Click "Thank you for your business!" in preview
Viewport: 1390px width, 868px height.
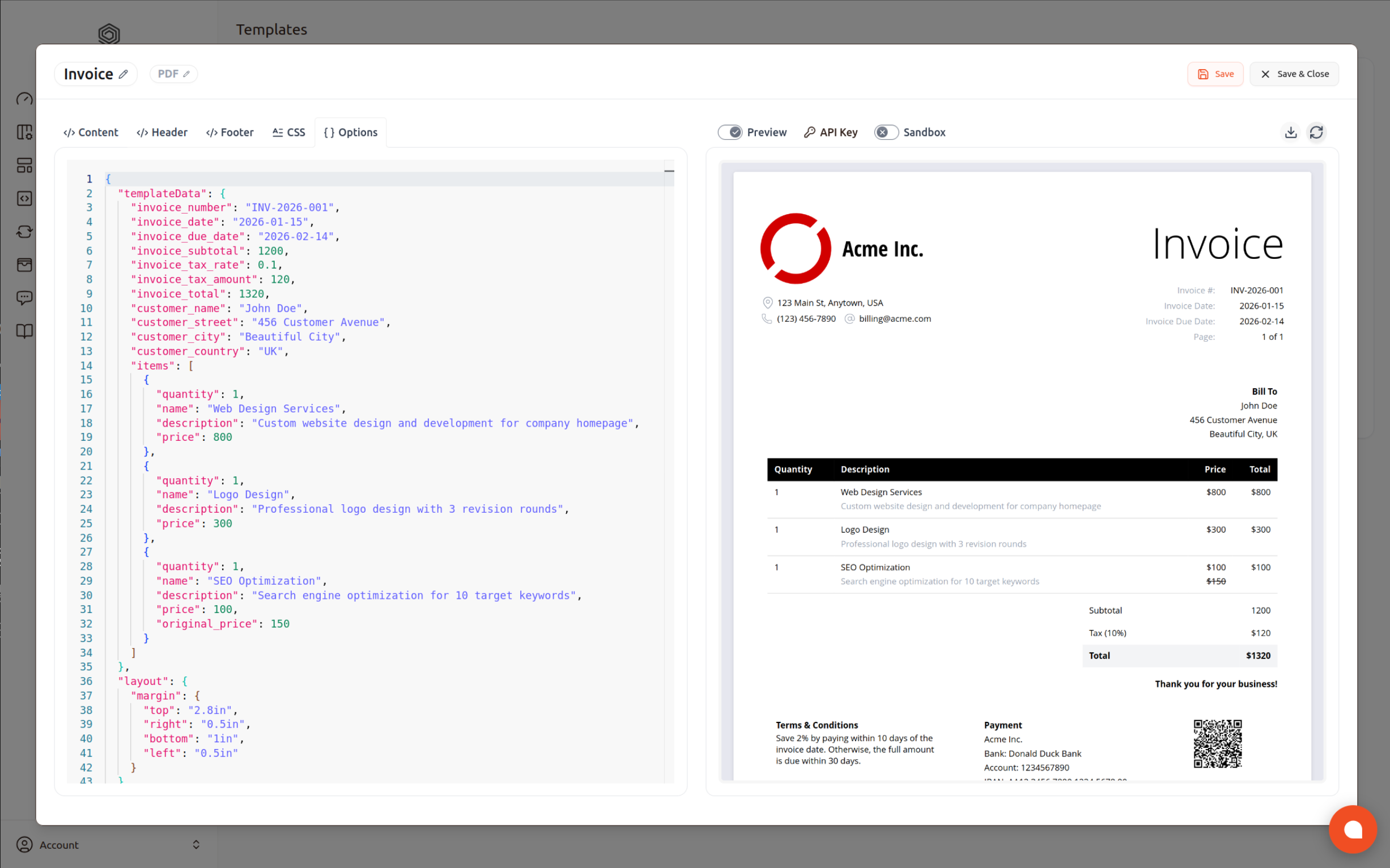pyautogui.click(x=1216, y=684)
